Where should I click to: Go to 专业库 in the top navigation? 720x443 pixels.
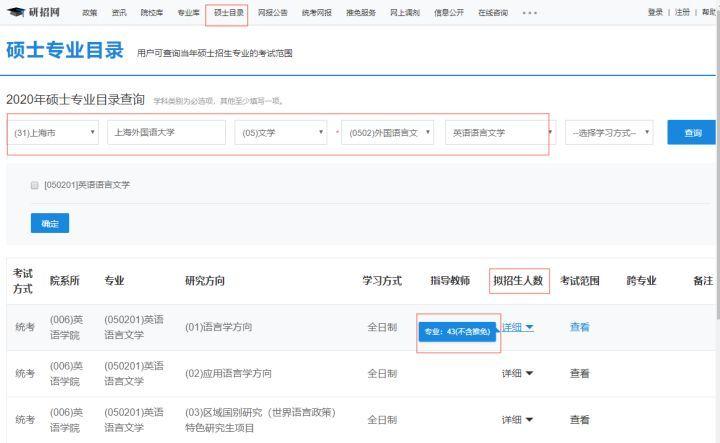(188, 13)
